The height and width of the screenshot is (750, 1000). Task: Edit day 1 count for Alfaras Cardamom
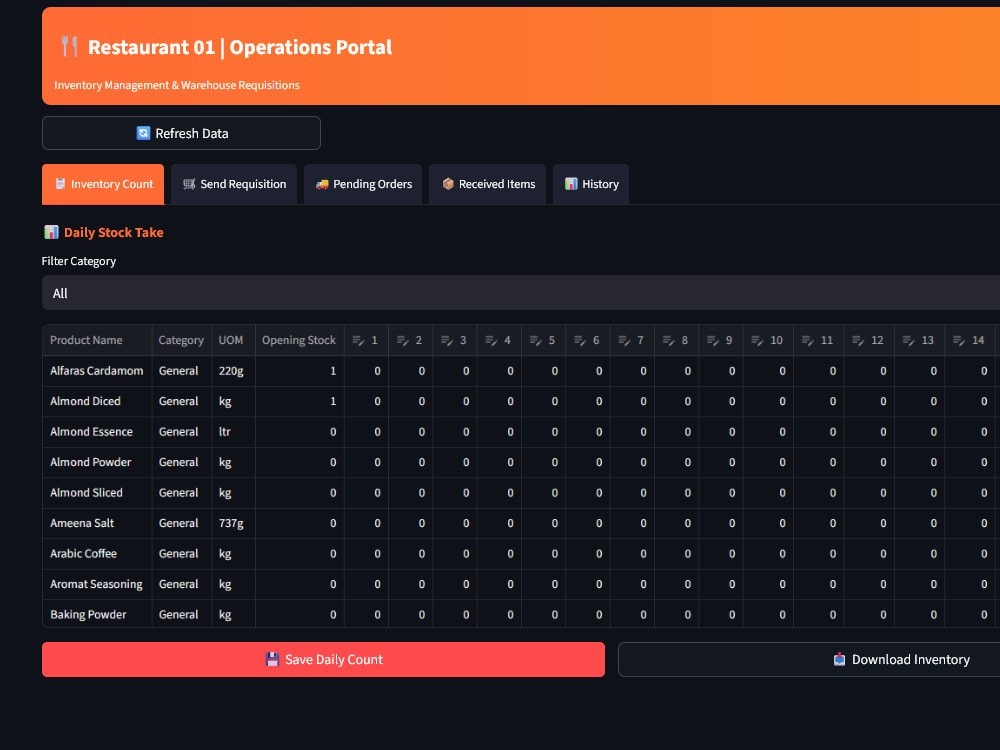[367, 371]
